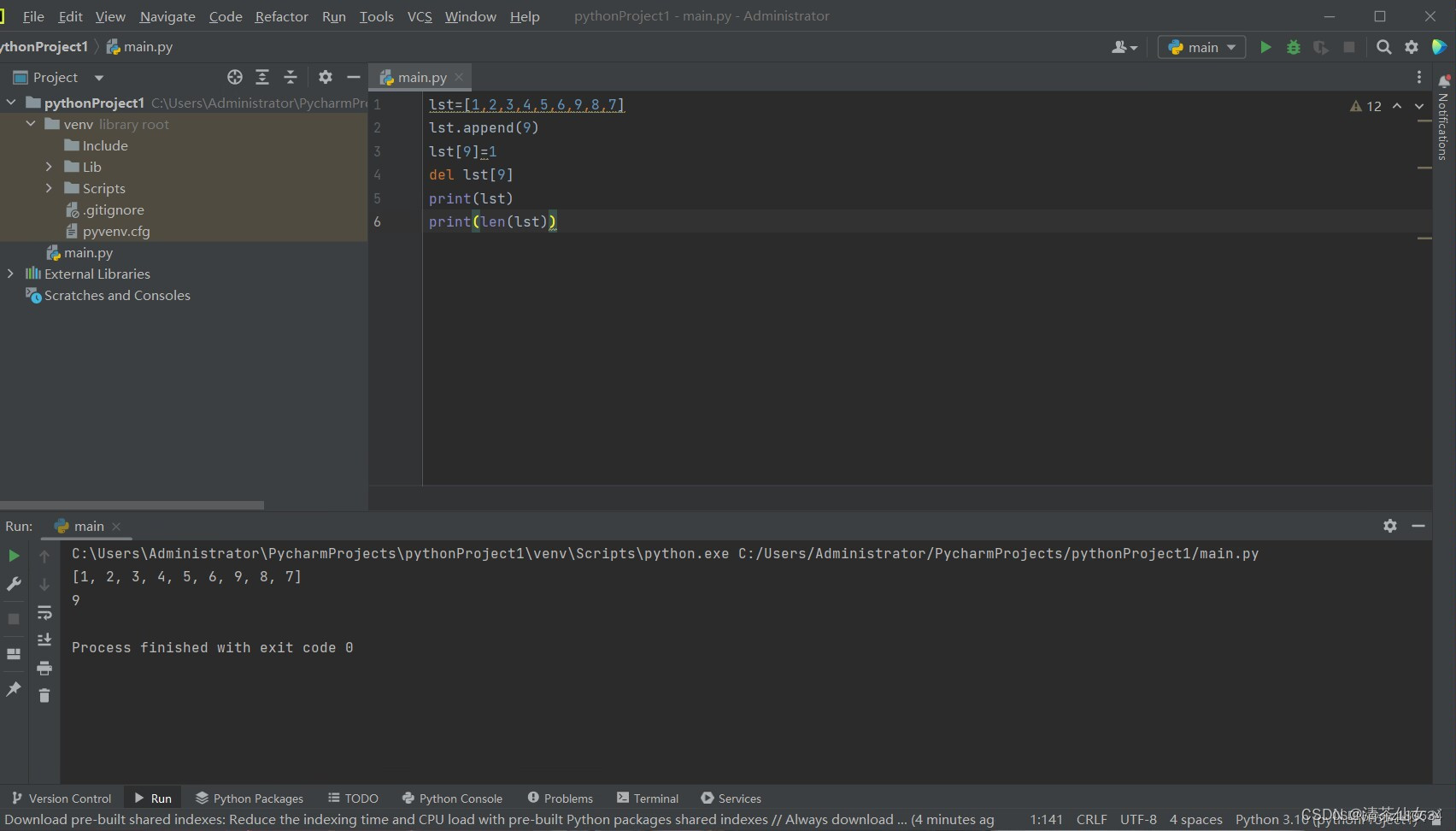Open the Project view dropdown
The height and width of the screenshot is (831, 1456).
point(99,77)
